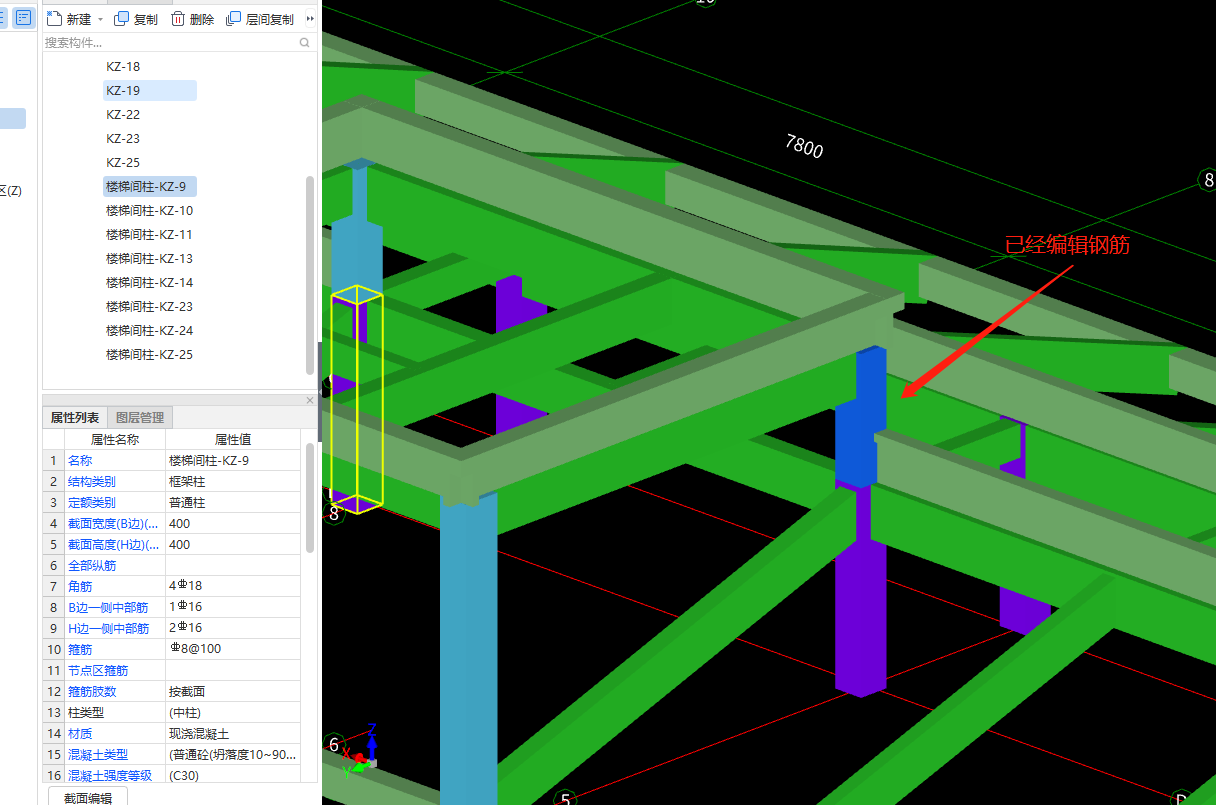
Task: Select 楼梯间柱-KZ-11 in the list
Action: pos(149,235)
